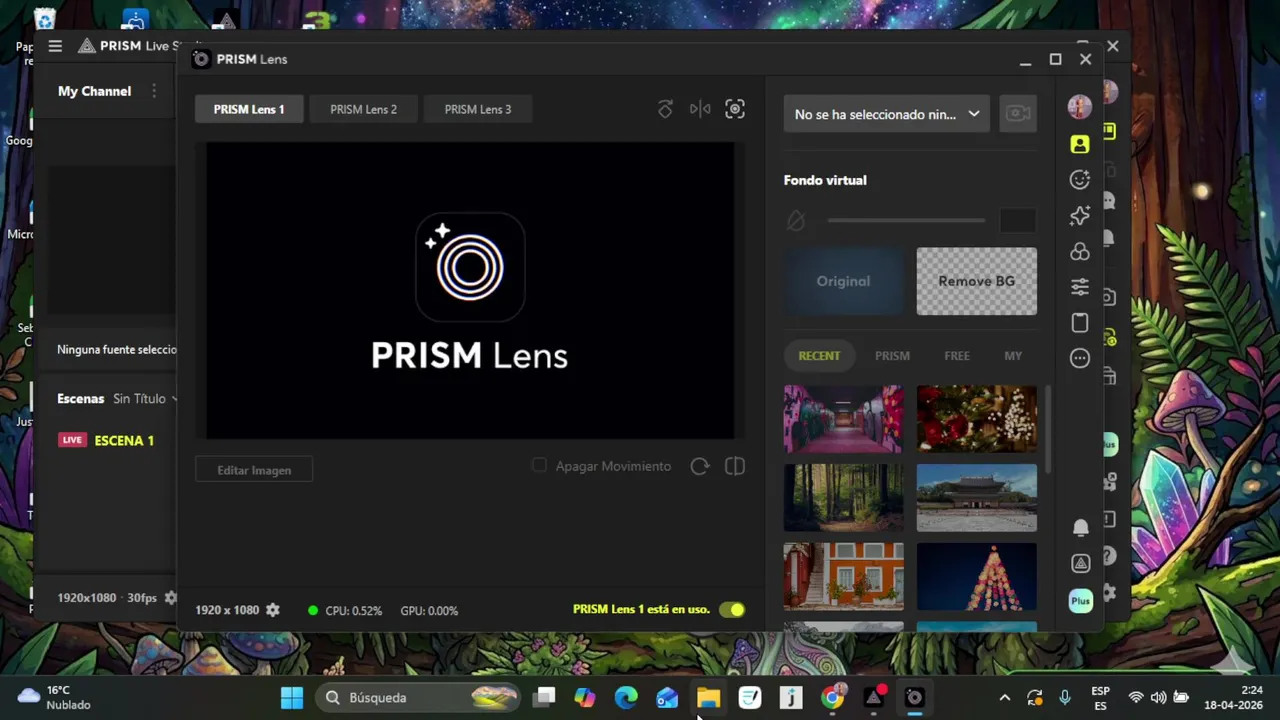Choose the orange building background thumbnail

tap(843, 577)
